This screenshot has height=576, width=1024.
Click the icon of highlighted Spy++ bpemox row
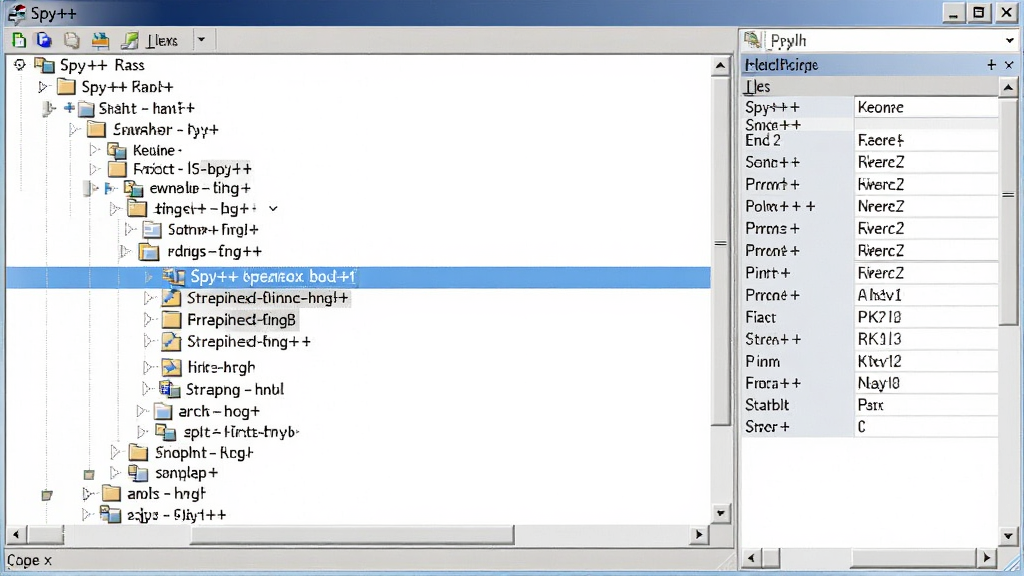[174, 277]
